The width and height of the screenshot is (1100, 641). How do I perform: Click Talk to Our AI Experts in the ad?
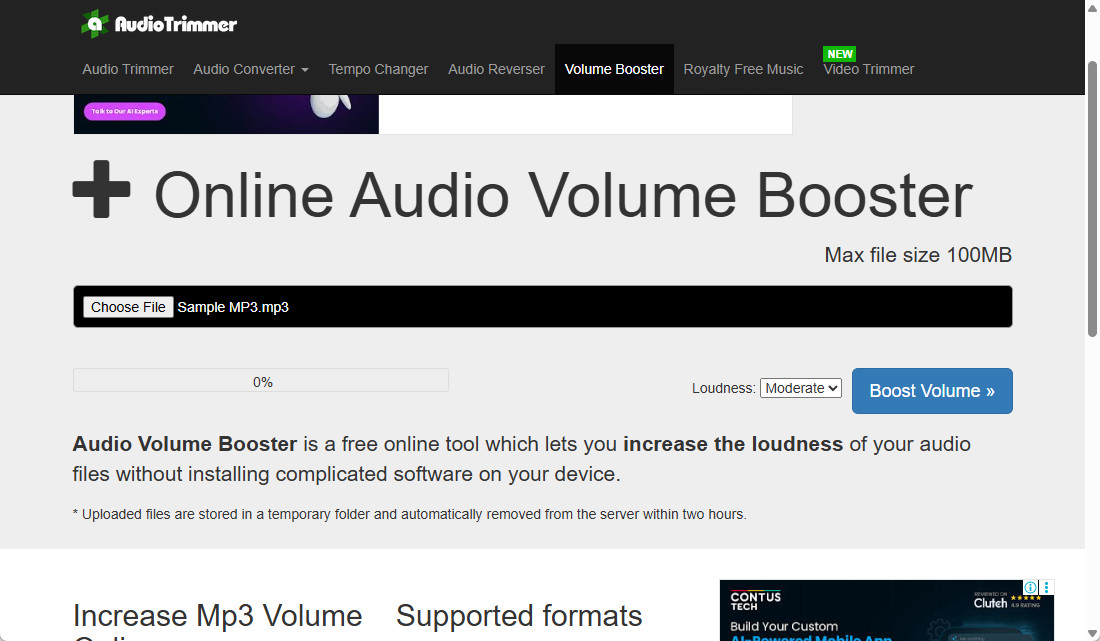(122, 111)
